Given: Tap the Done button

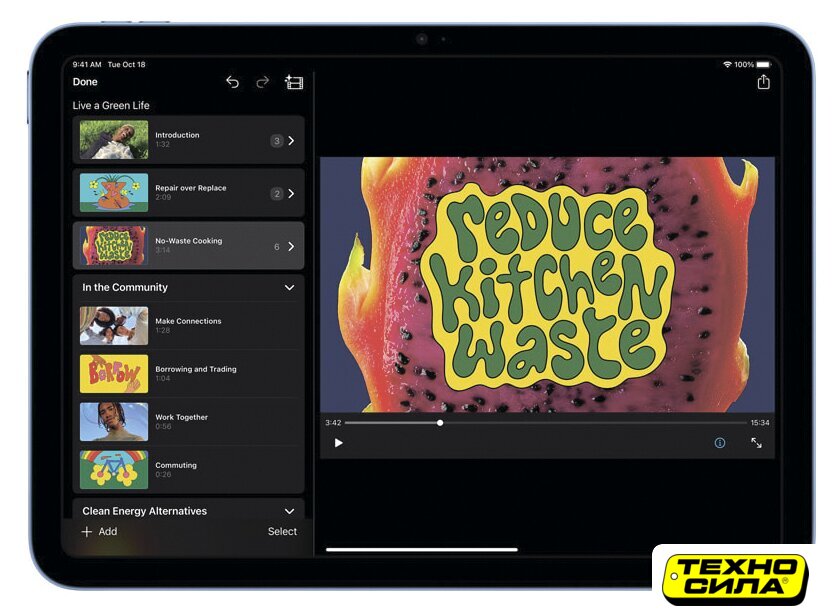Looking at the screenshot, I should tap(85, 82).
